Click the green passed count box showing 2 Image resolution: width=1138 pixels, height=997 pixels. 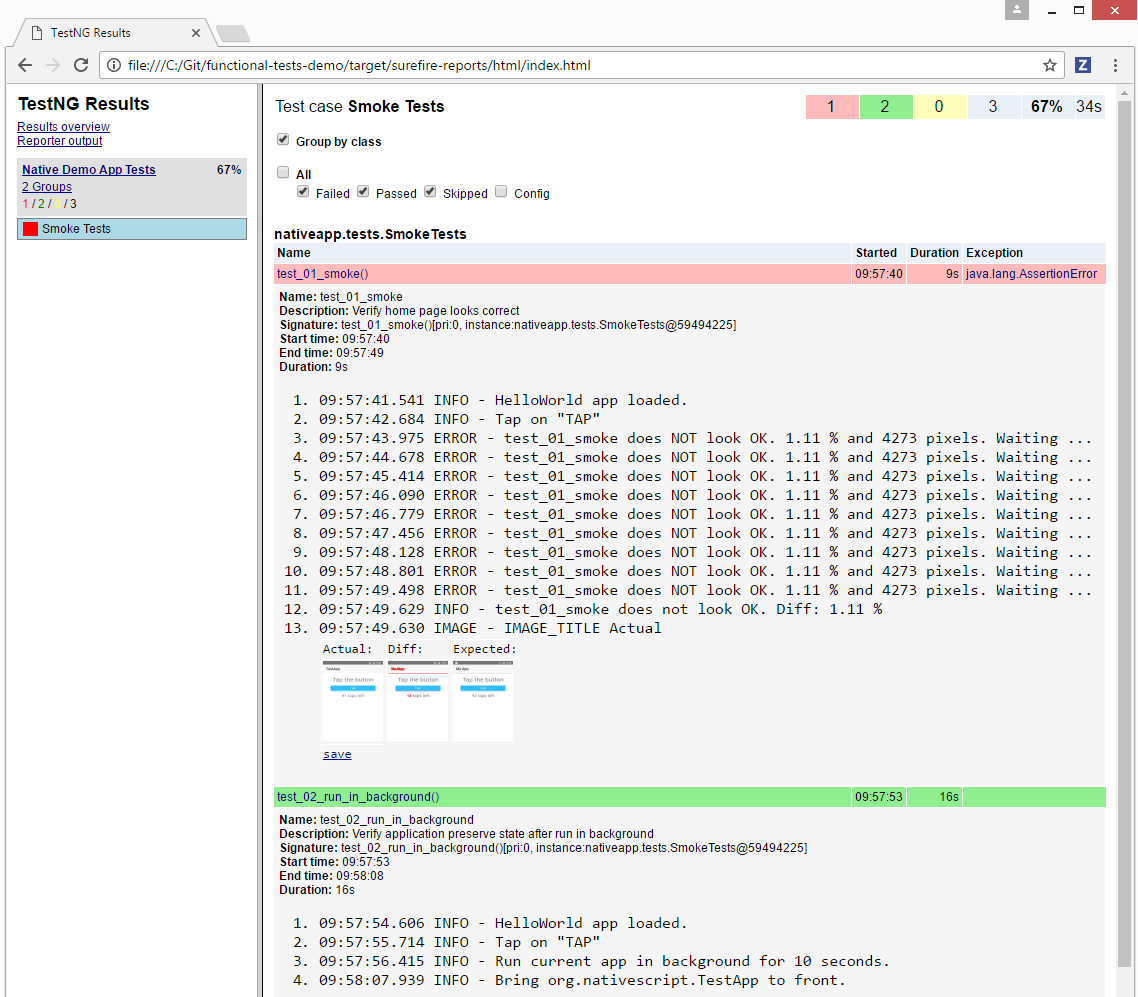click(885, 107)
